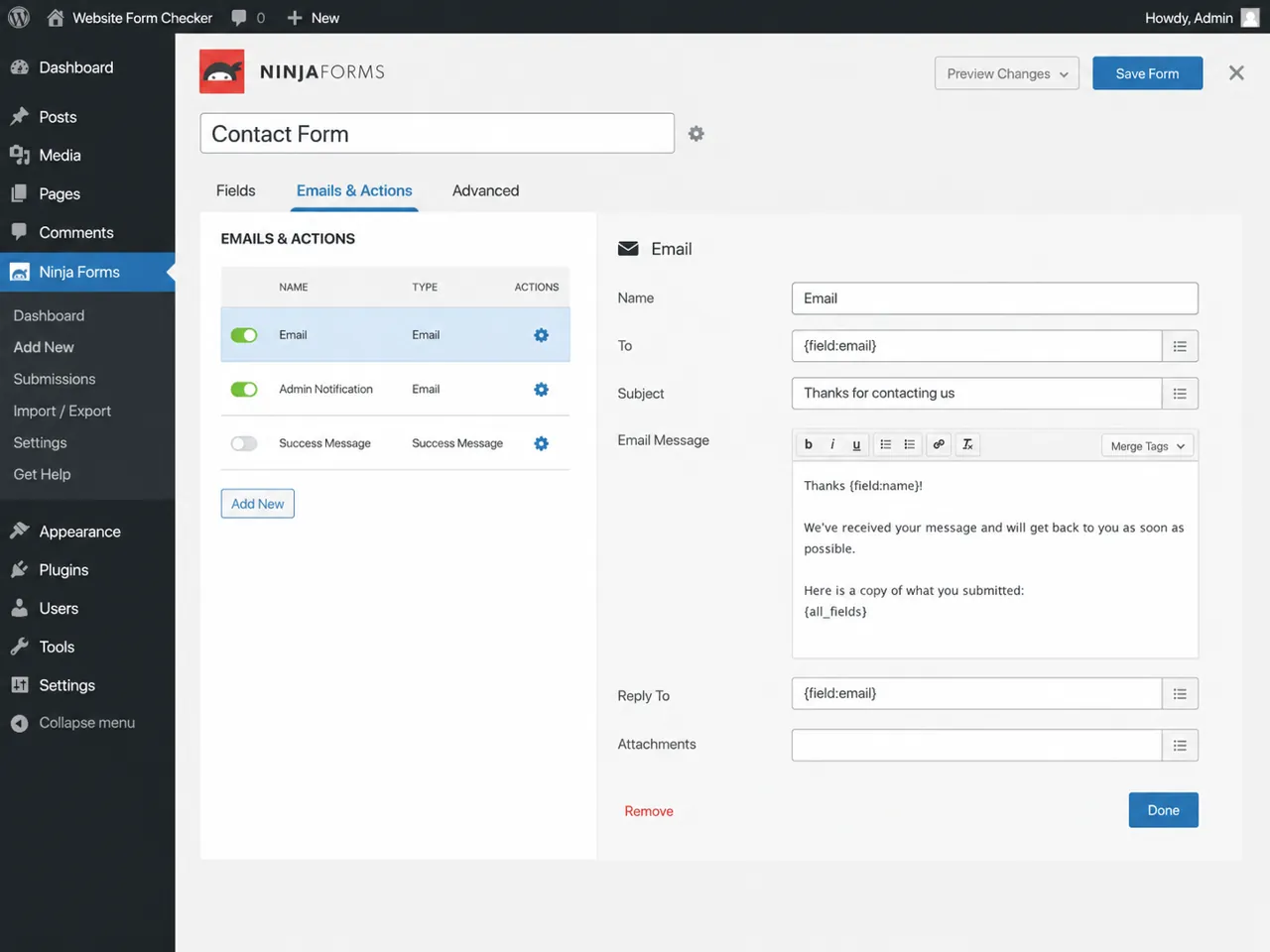Click the Contact Form title field
The width and height of the screenshot is (1270, 952).
point(437,134)
